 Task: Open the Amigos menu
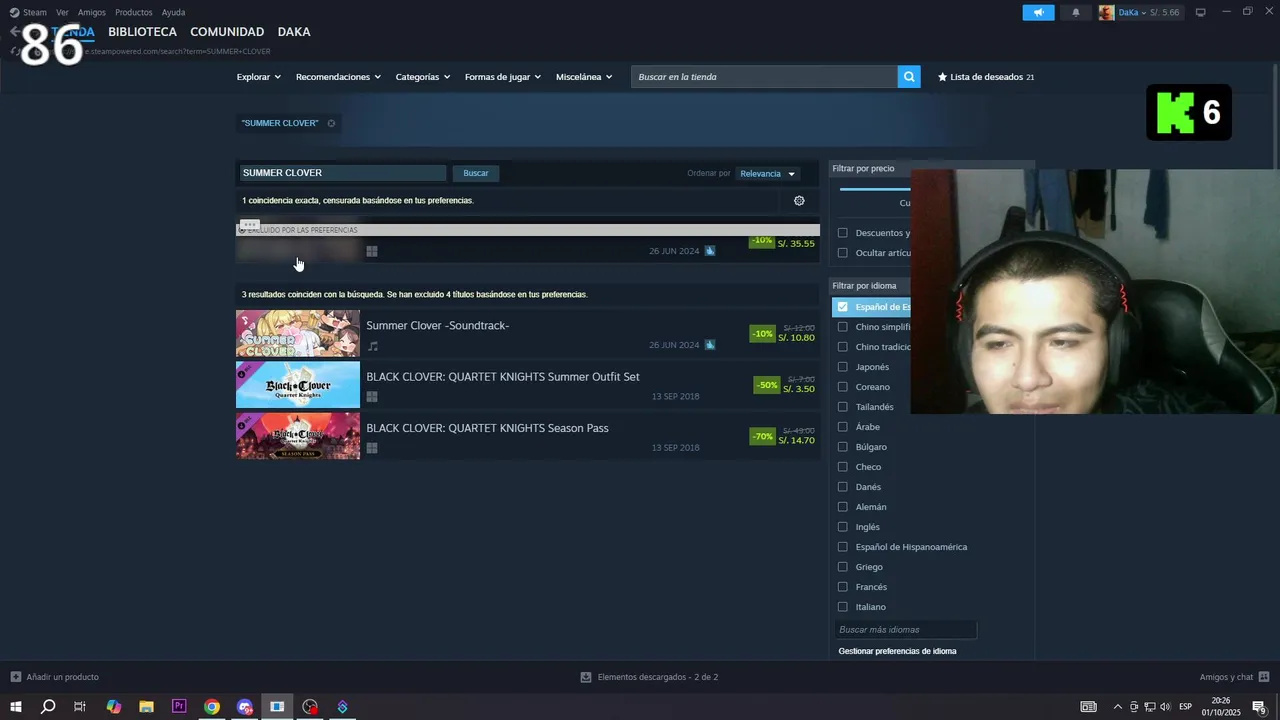[x=92, y=12]
